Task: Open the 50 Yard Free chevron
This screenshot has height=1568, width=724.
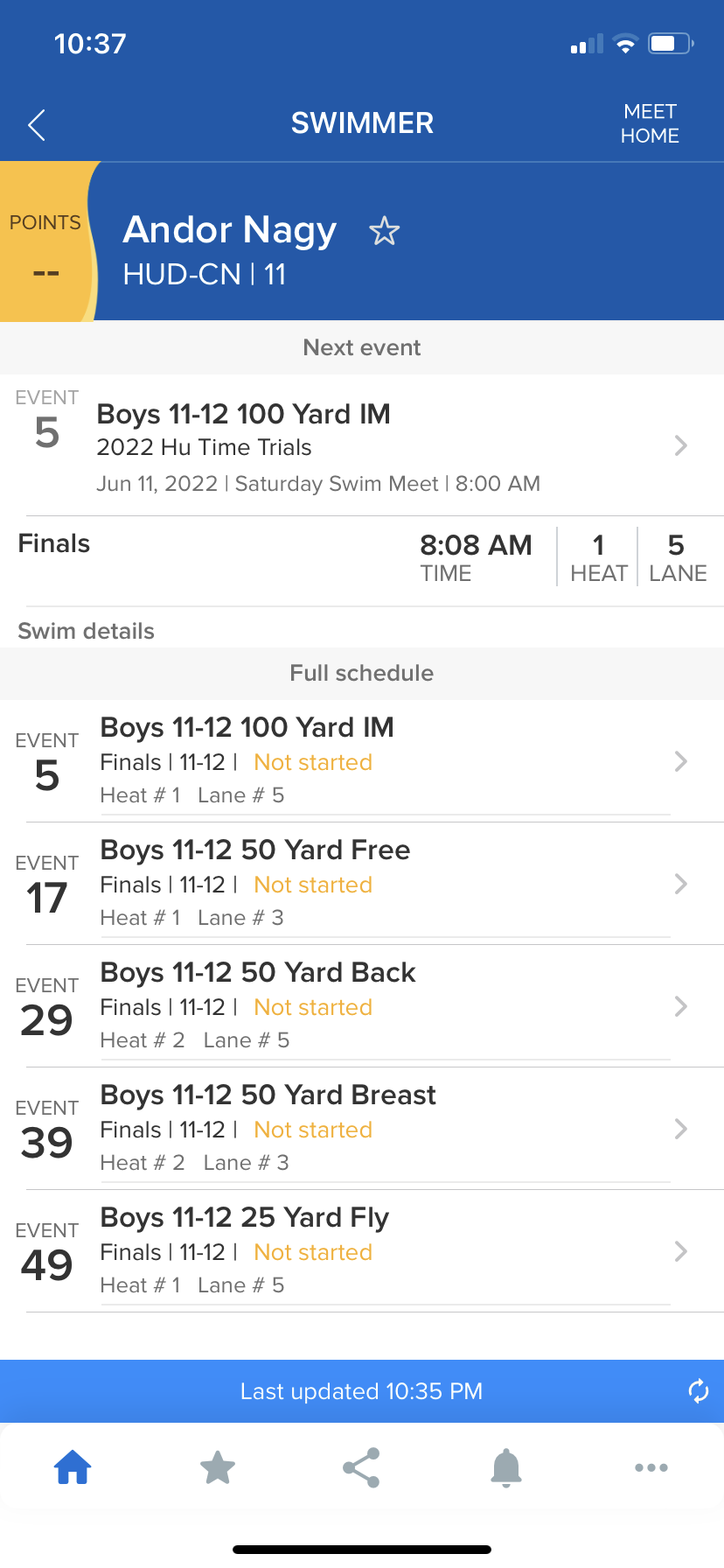Action: (681, 884)
